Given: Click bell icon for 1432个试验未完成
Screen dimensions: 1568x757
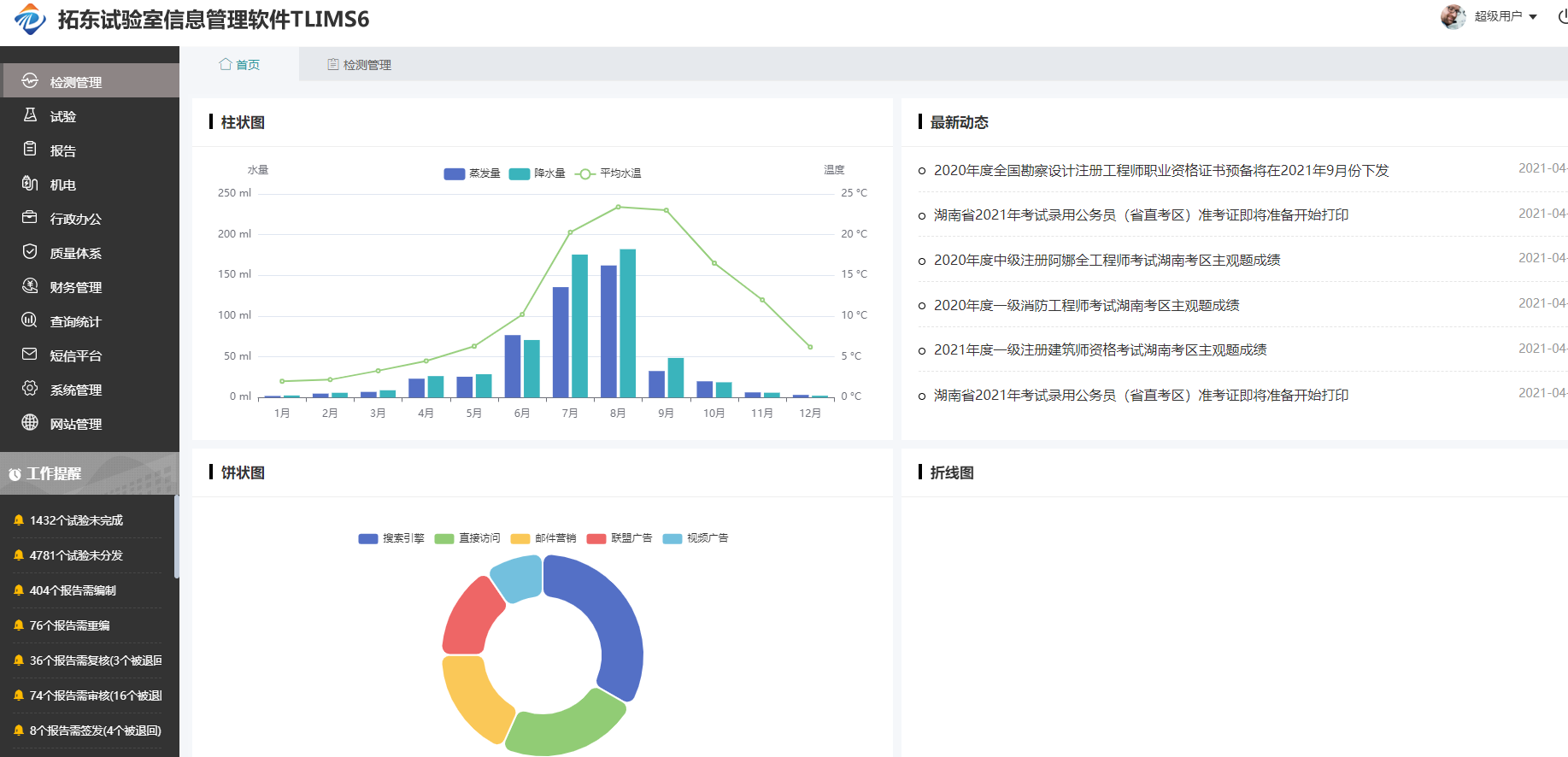Looking at the screenshot, I should point(19,520).
